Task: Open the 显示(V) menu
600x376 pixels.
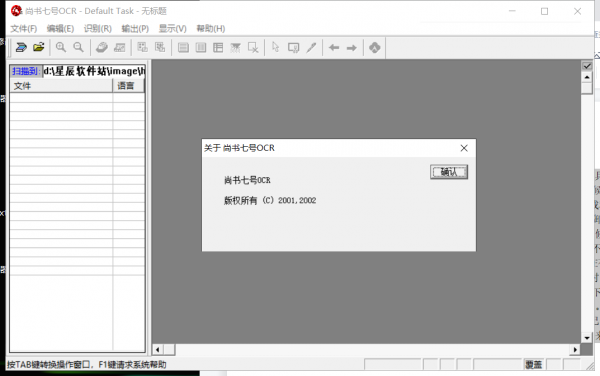Action: click(173, 29)
